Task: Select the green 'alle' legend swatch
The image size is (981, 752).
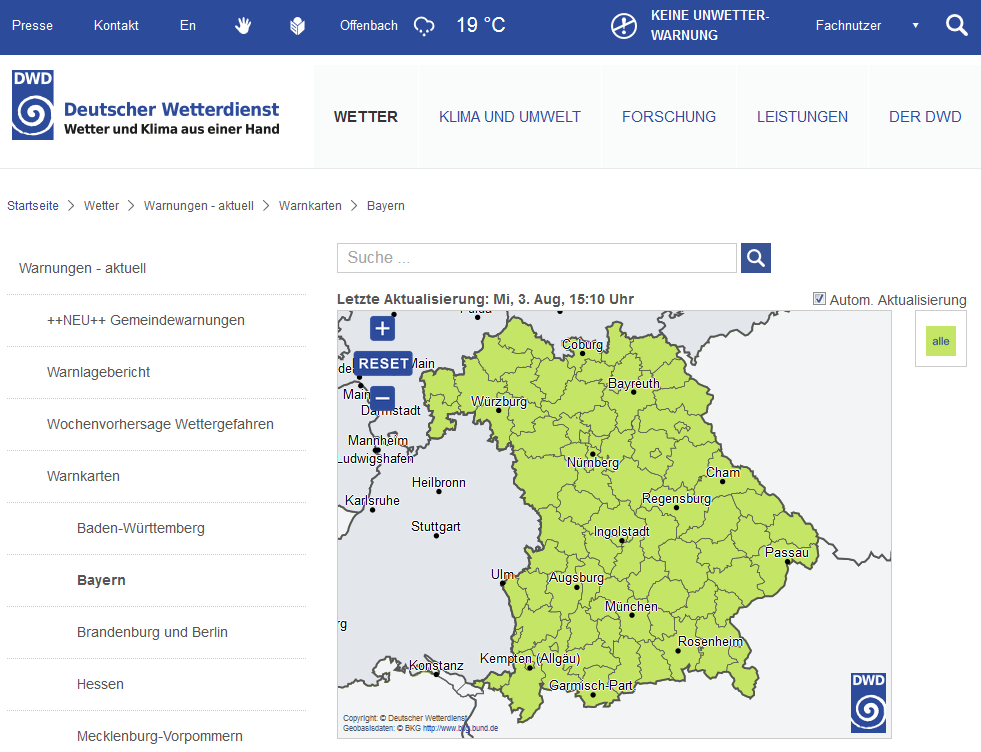Action: tap(940, 341)
